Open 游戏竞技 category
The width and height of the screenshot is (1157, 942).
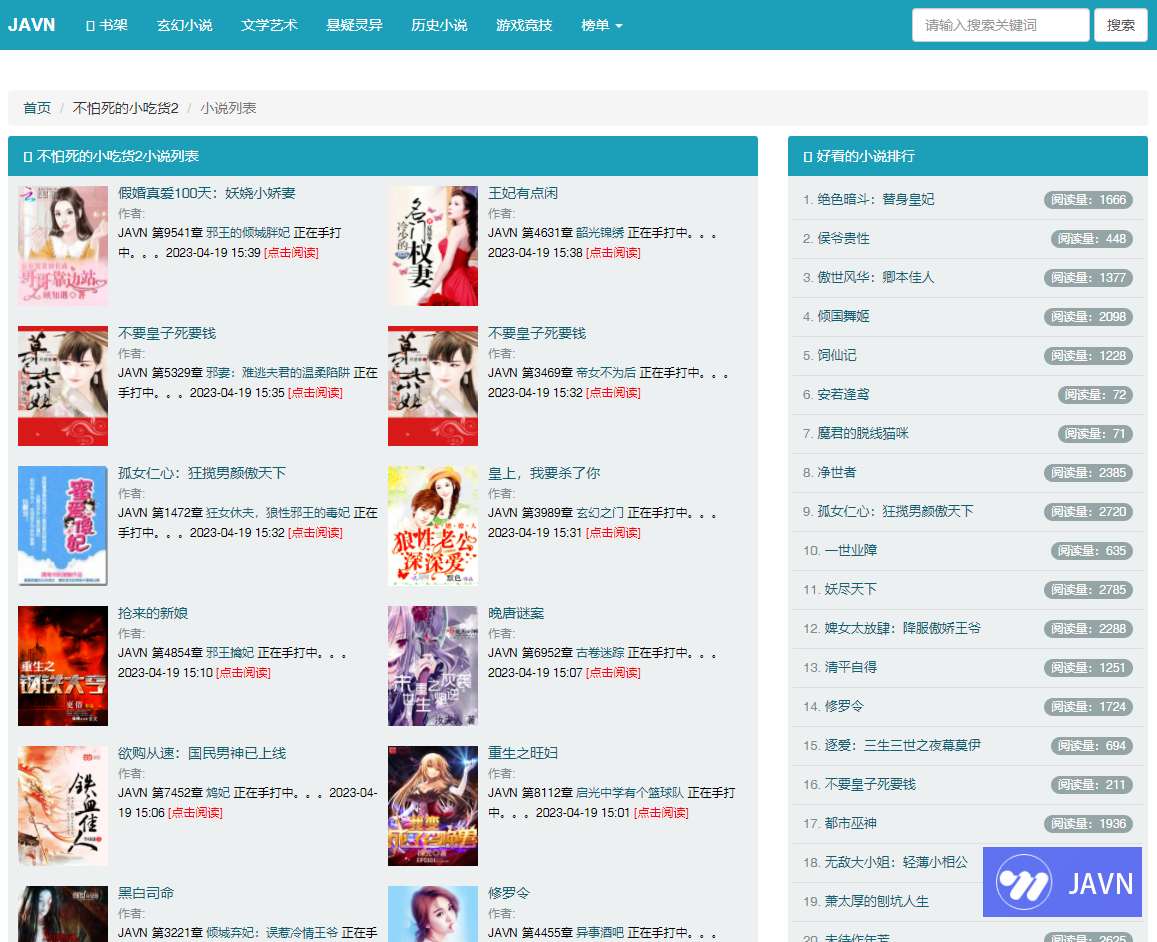[524, 25]
